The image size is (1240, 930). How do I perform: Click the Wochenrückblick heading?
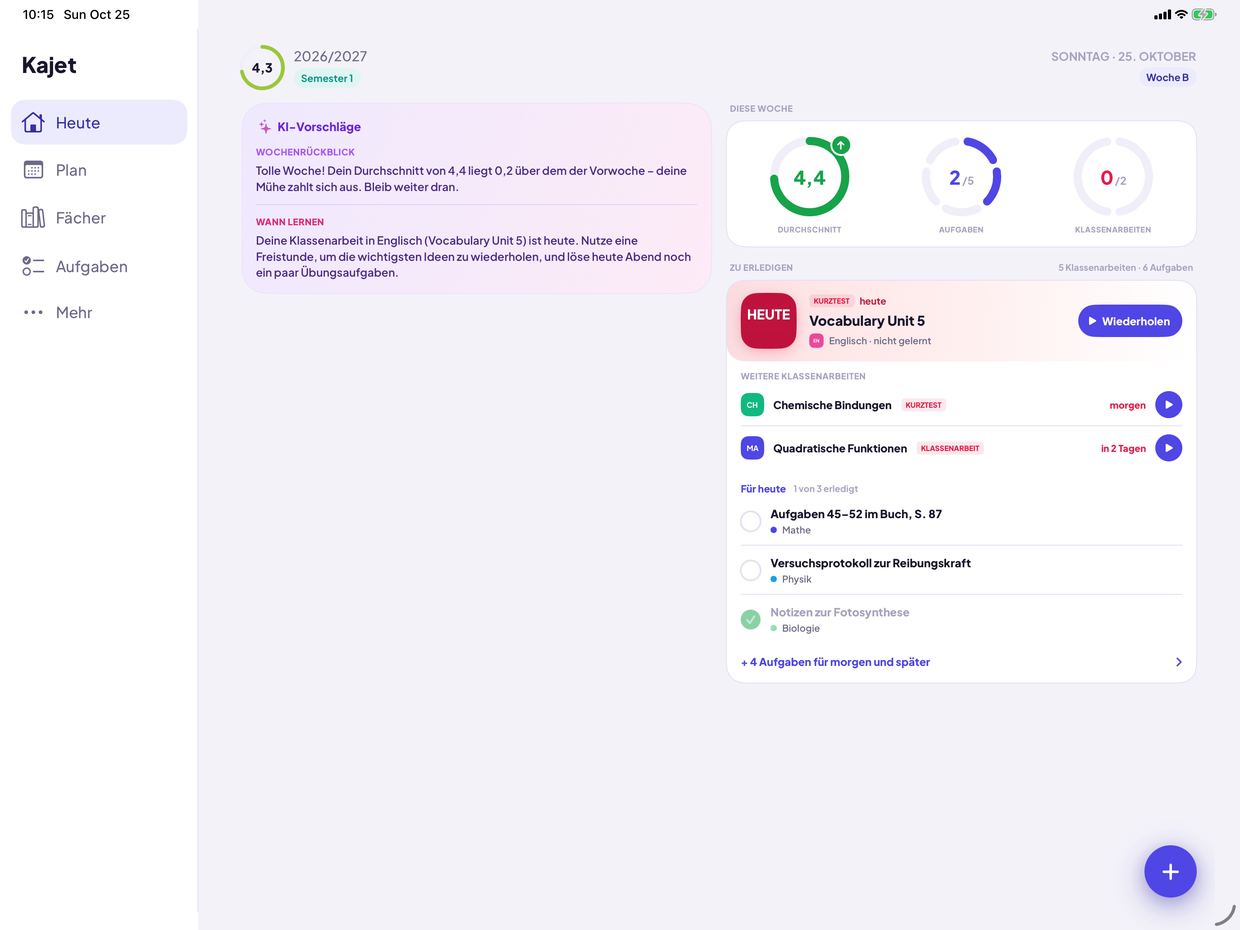[x=305, y=152]
